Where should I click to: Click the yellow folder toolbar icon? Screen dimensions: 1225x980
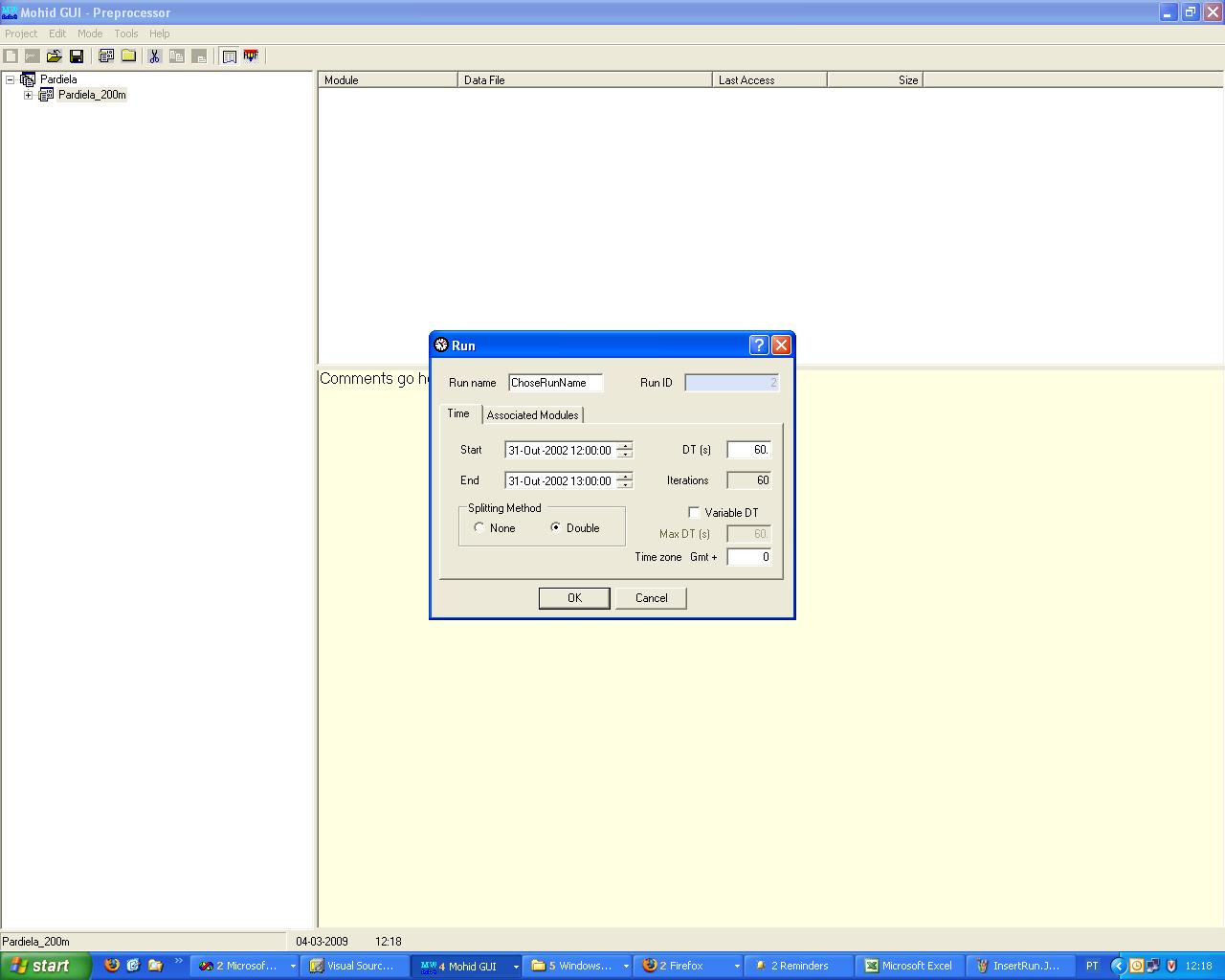[128, 56]
